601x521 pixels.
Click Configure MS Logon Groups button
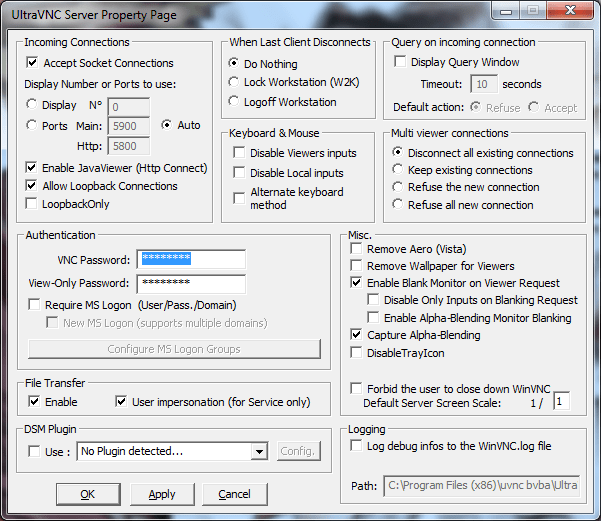[x=174, y=349]
